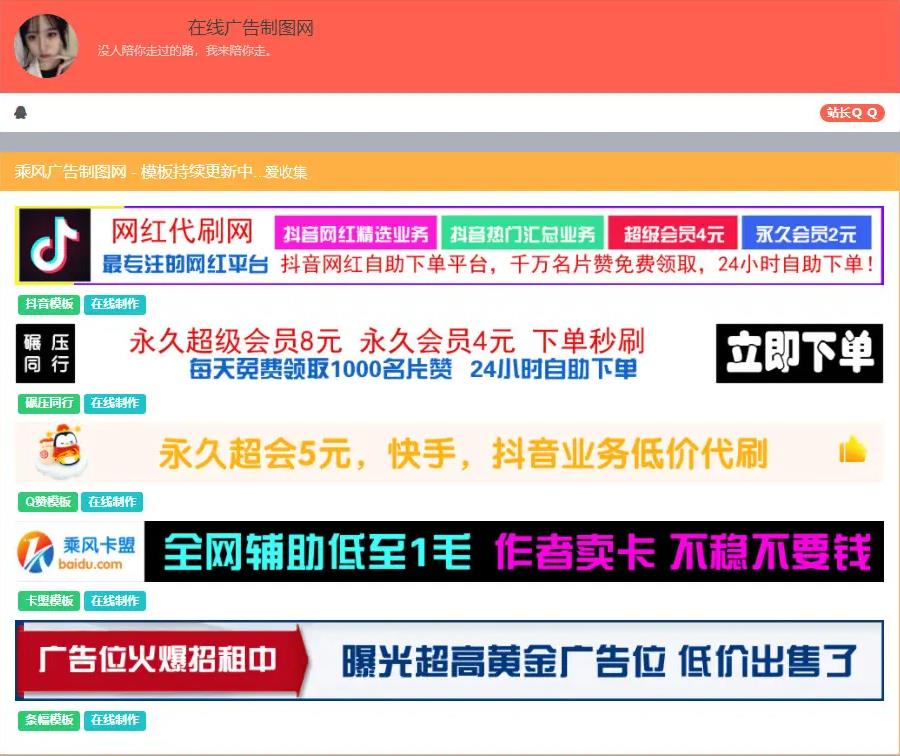The width and height of the screenshot is (900, 756).
Task: Click 每天免费领取1000名片赞 blue text
Action: pyautogui.click(x=321, y=369)
